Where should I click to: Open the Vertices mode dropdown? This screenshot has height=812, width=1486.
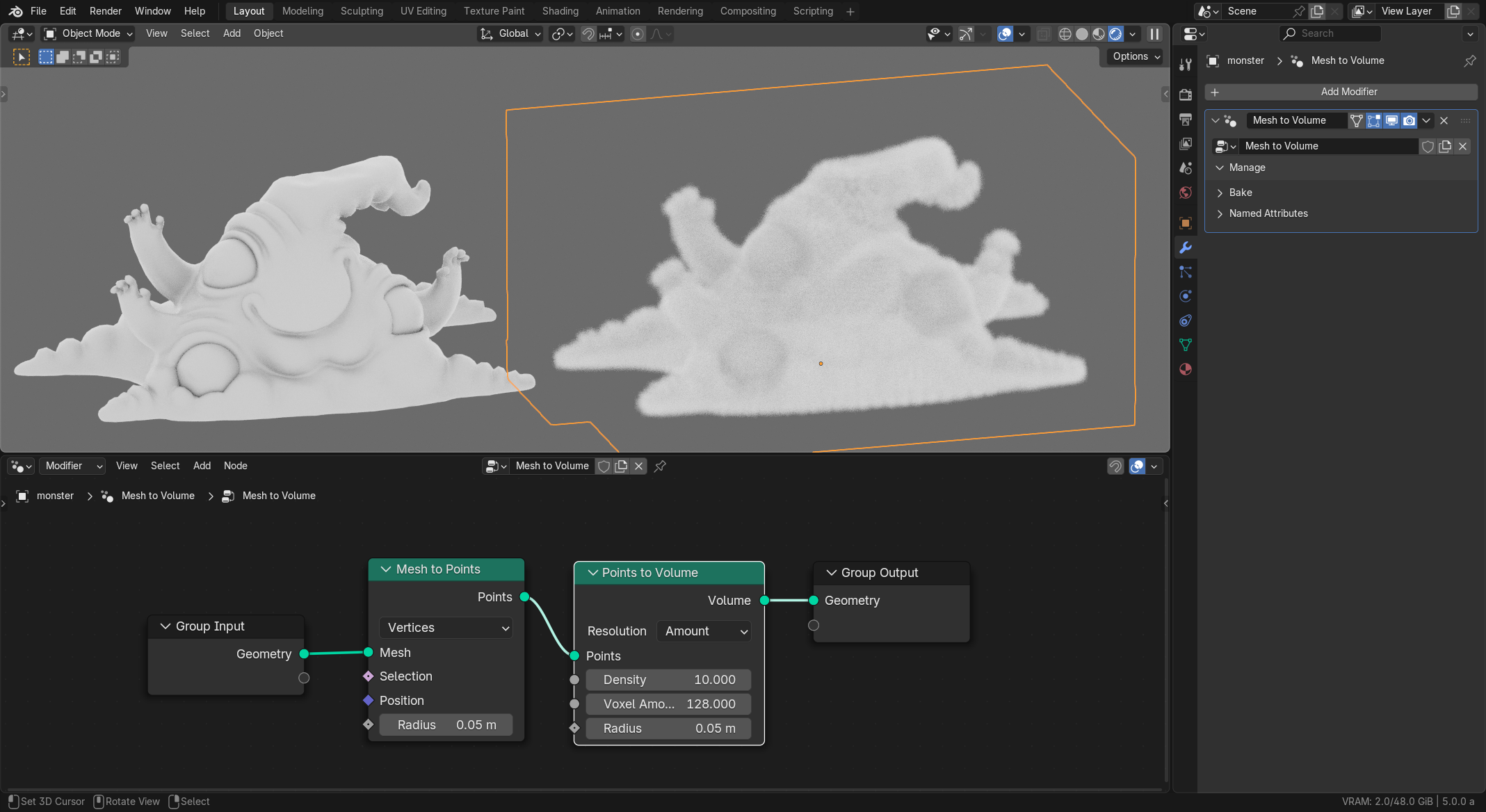pyautogui.click(x=446, y=628)
